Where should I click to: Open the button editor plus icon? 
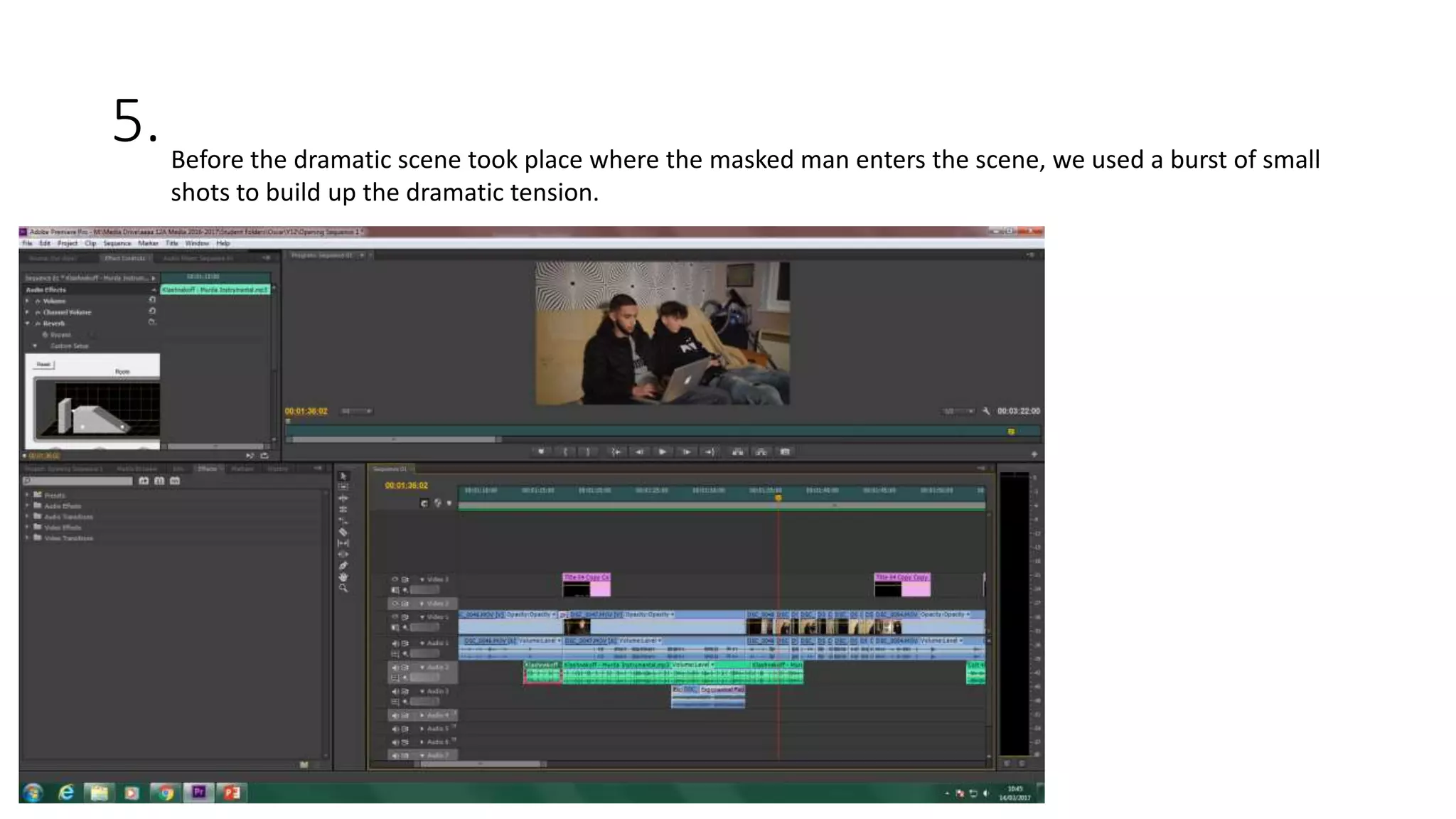click(x=1034, y=454)
